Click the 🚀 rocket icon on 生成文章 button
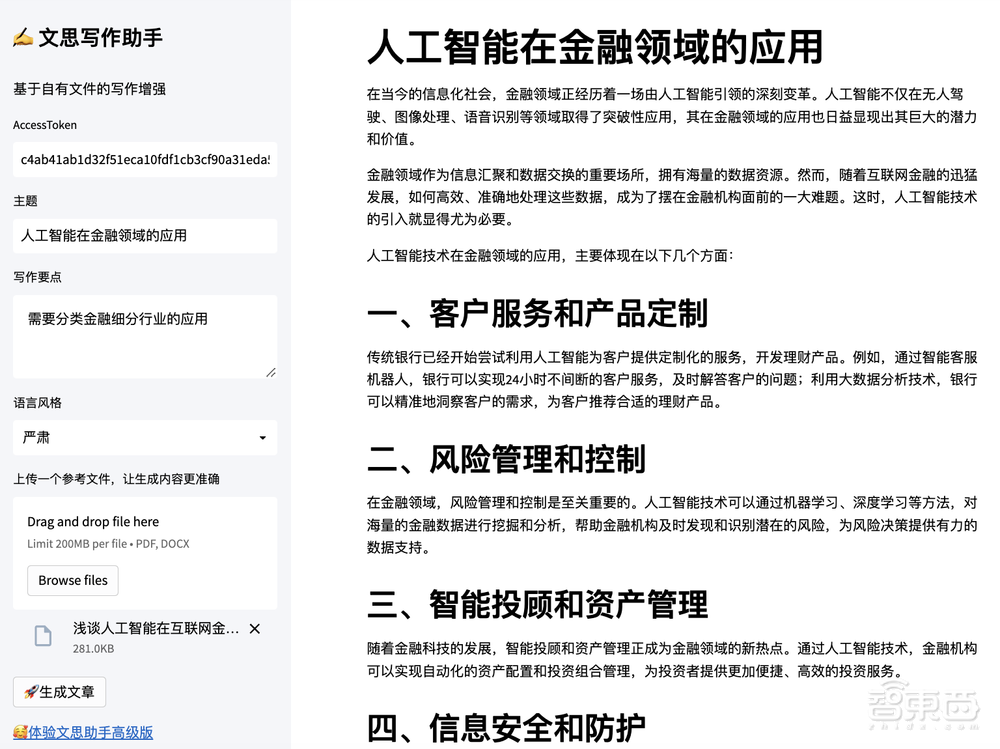 pyautogui.click(x=33, y=691)
